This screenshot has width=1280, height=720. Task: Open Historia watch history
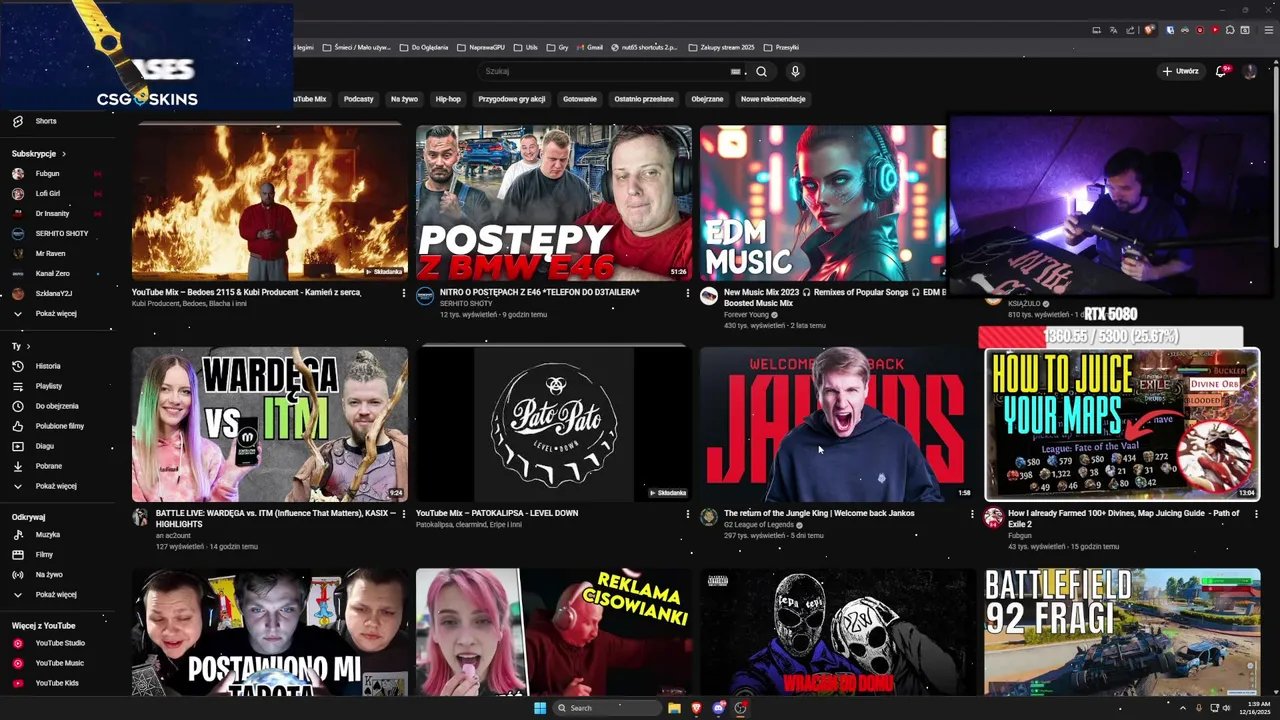(47, 366)
